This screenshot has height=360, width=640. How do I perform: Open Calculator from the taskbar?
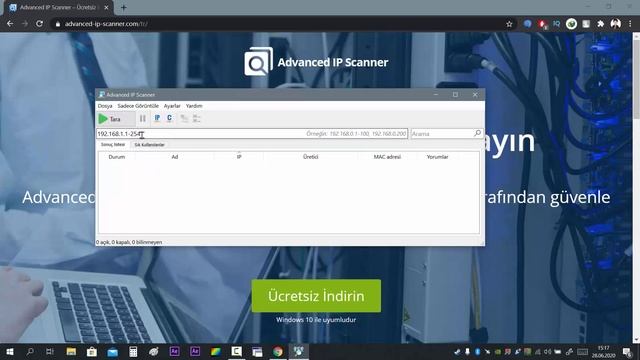tap(133, 351)
